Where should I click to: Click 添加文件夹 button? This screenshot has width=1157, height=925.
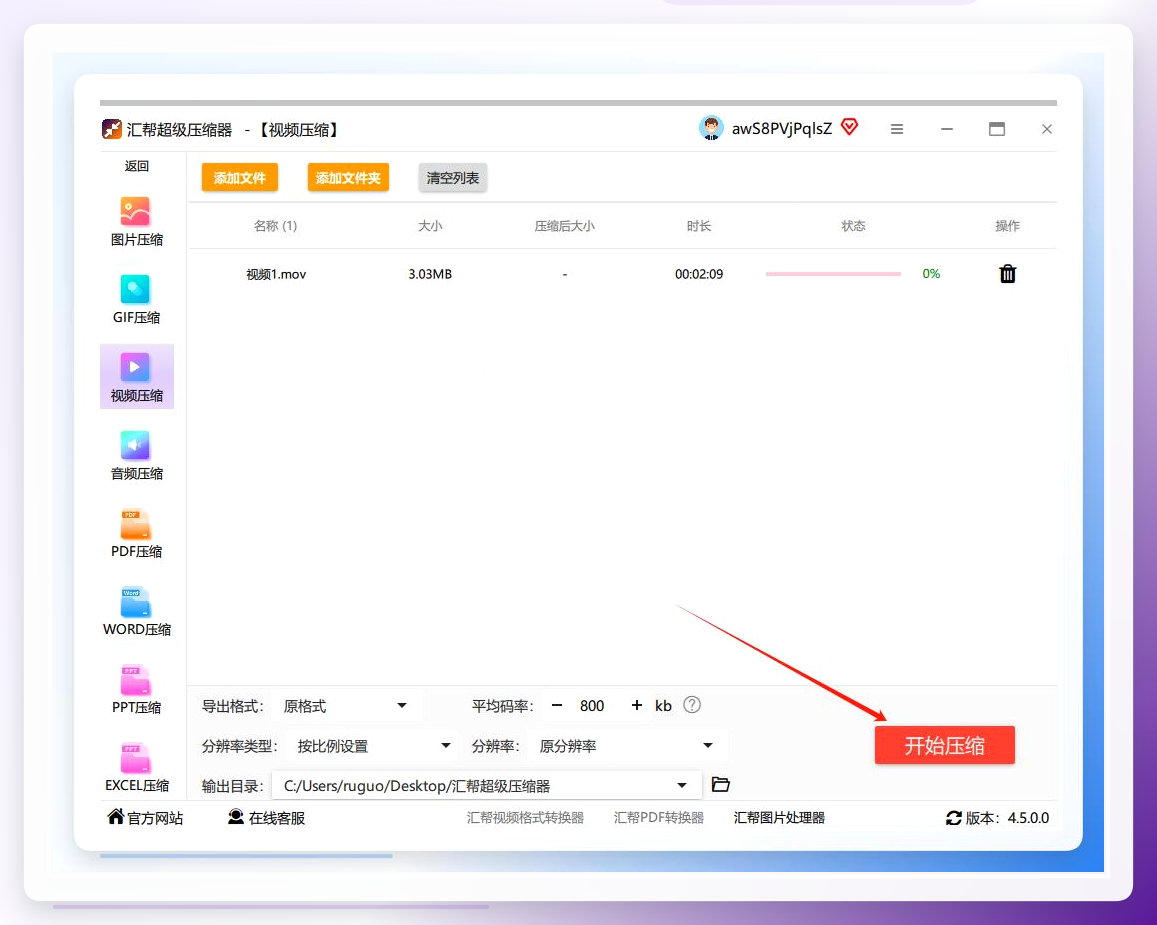point(348,178)
